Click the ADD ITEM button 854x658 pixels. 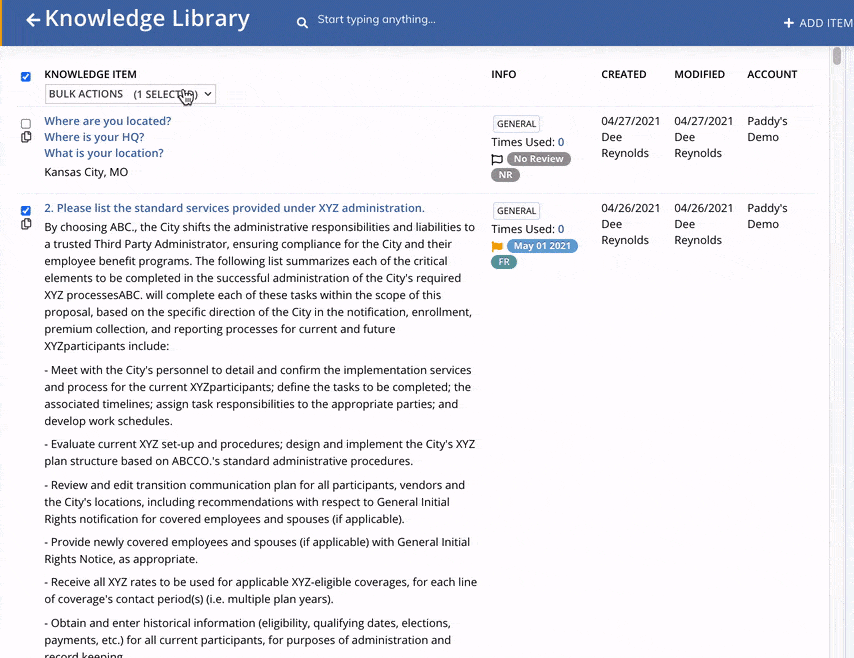(818, 23)
